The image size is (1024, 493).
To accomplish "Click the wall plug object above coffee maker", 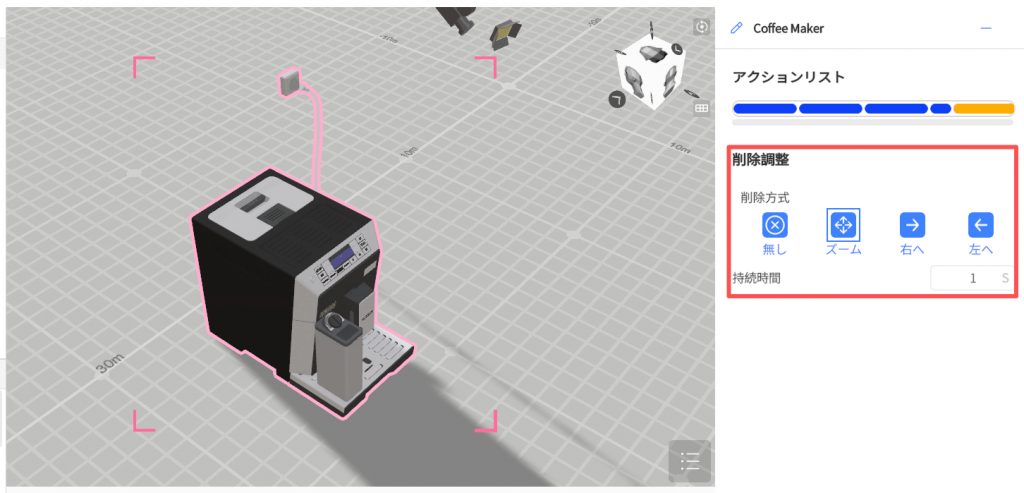I will (289, 82).
